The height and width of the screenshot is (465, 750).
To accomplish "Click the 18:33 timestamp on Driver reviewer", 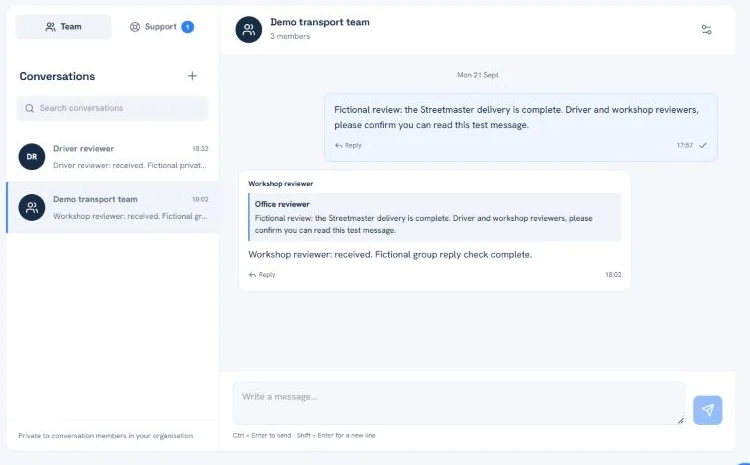I will [200, 149].
